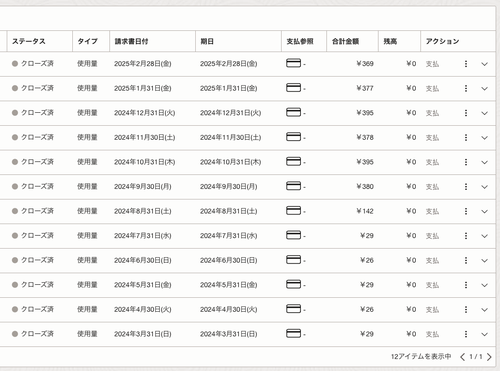Click credit card icon in 2025年2月28日 row
The width and height of the screenshot is (500, 371).
pos(293,63)
